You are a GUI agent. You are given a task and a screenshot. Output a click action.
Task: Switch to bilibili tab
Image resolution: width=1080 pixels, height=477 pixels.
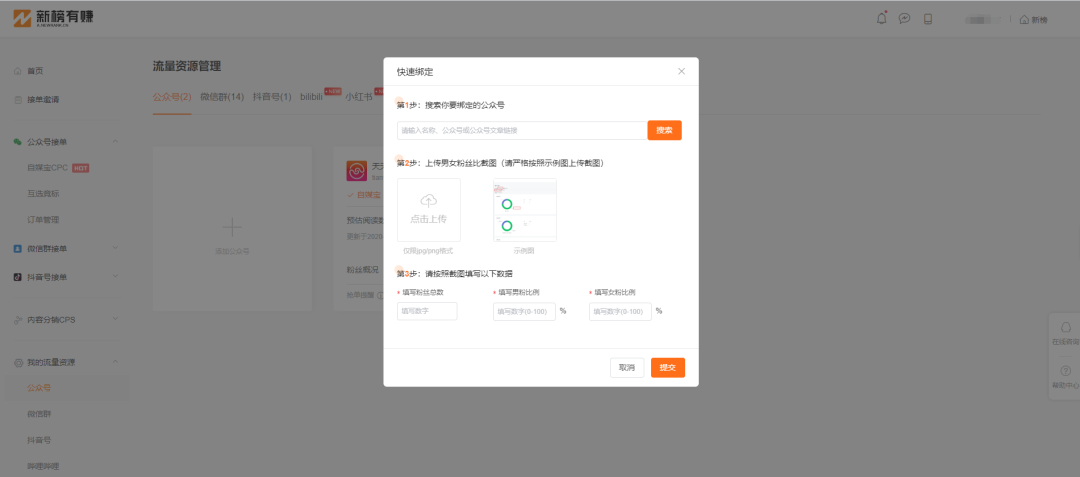(311, 97)
